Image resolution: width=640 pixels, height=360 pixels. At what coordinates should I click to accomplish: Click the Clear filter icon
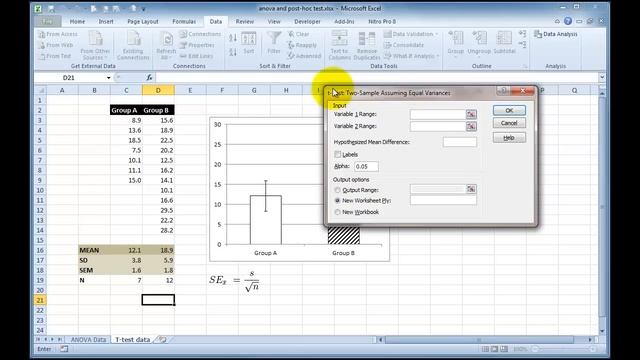(291, 34)
